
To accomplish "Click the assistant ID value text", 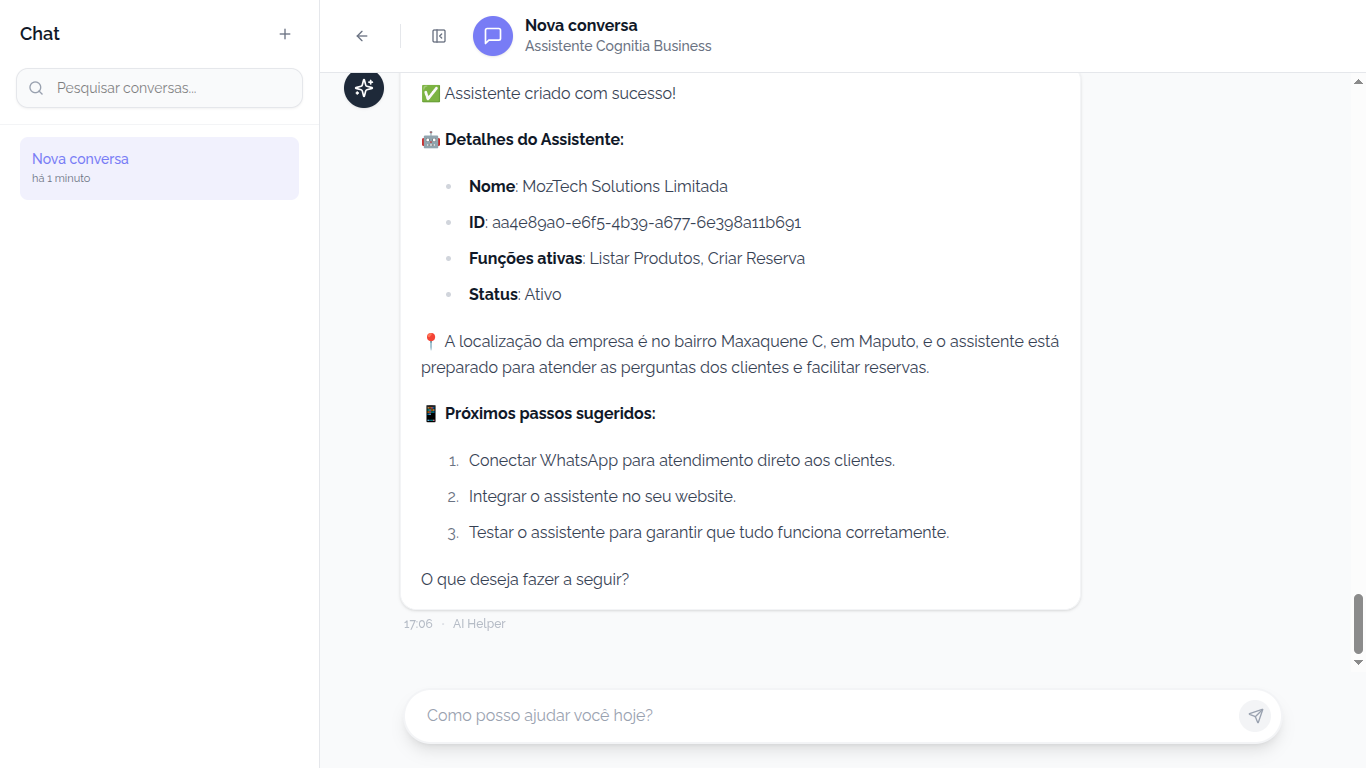I will tap(646, 223).
